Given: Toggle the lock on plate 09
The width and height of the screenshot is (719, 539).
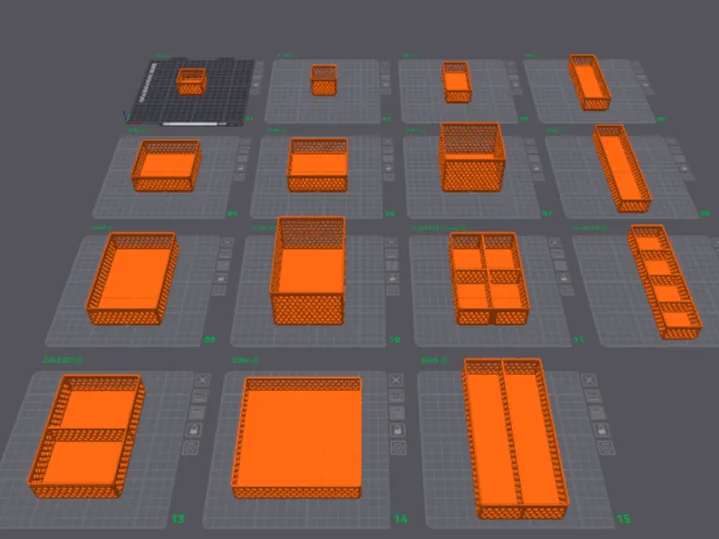Looking at the screenshot, I should tap(221, 278).
